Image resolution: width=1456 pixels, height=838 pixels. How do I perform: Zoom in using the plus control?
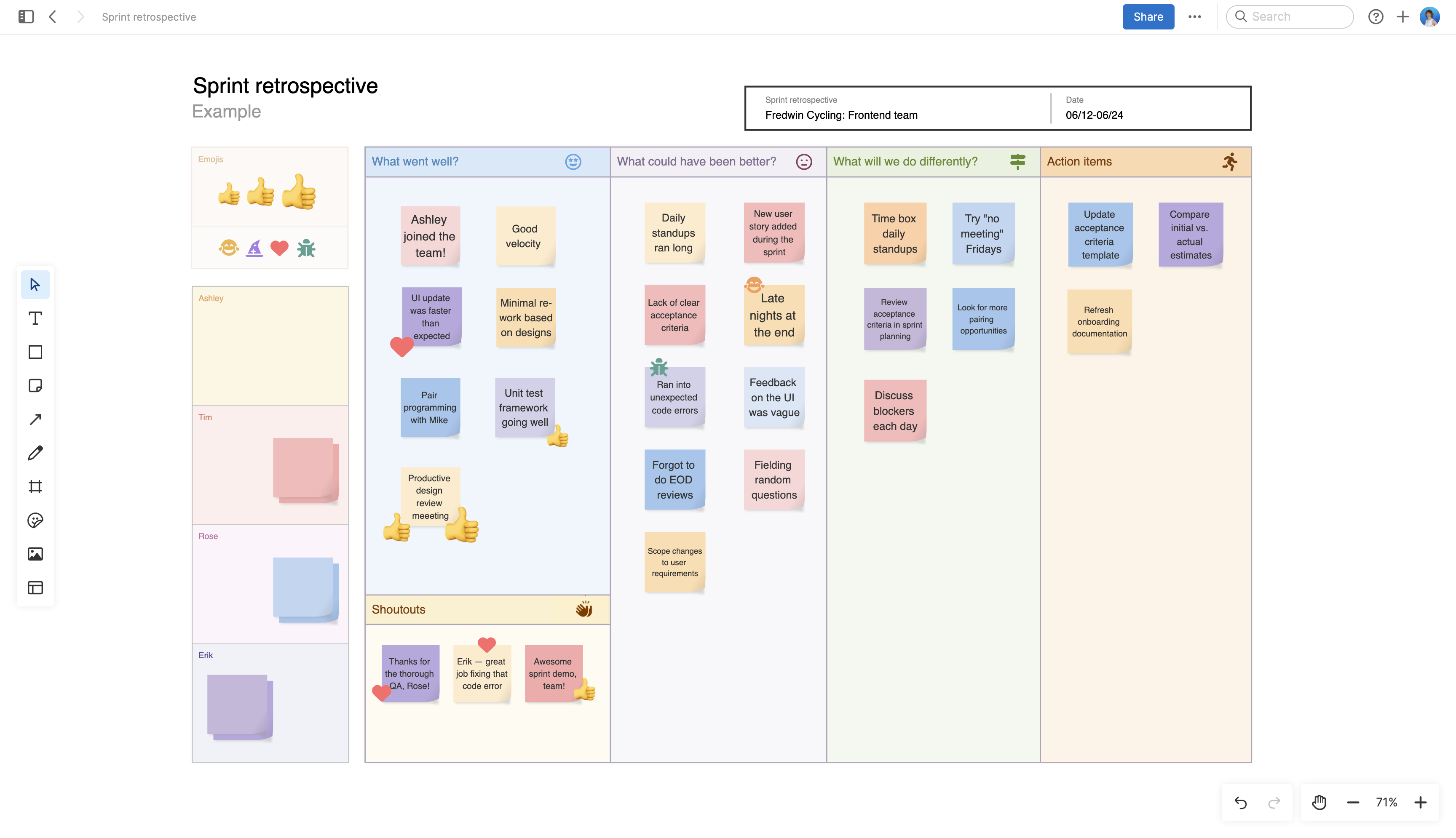click(1421, 802)
